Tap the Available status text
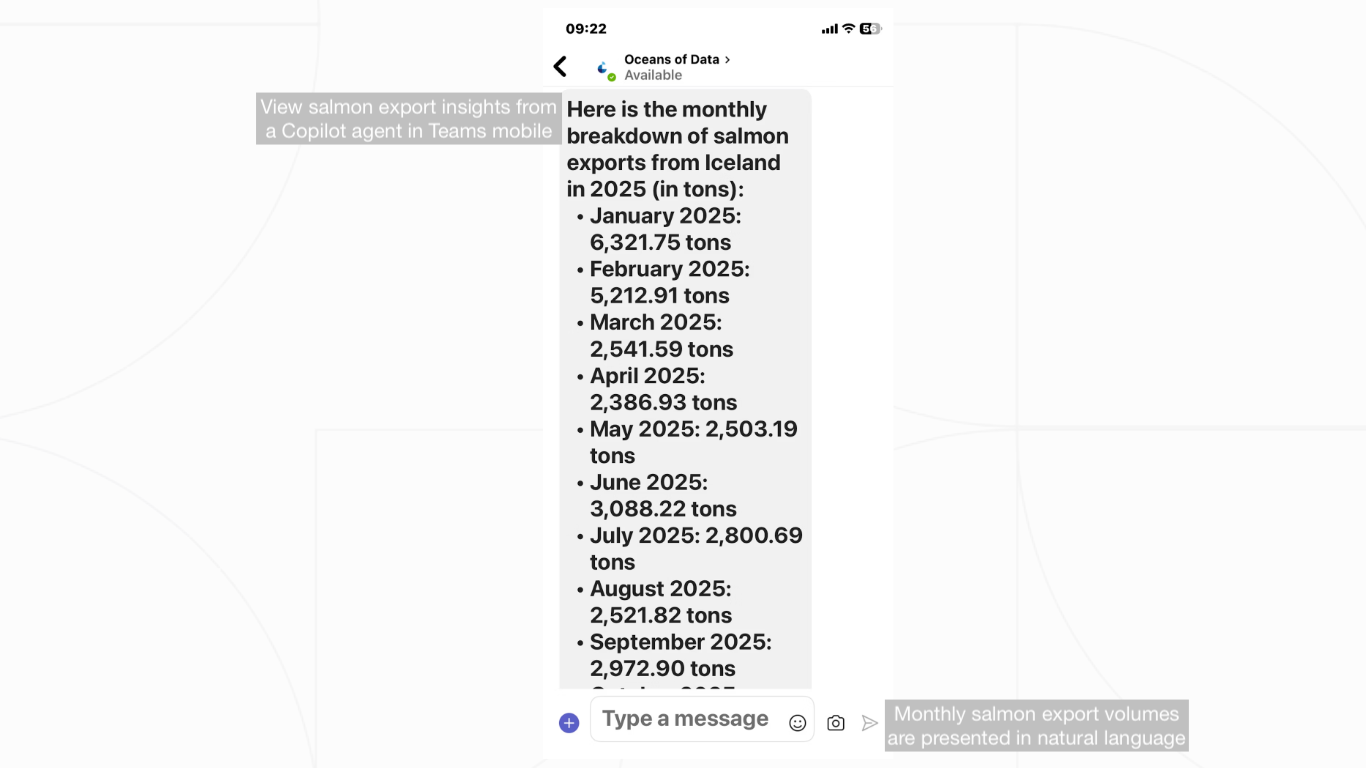Viewport: 1366px width, 768px height. tap(653, 76)
